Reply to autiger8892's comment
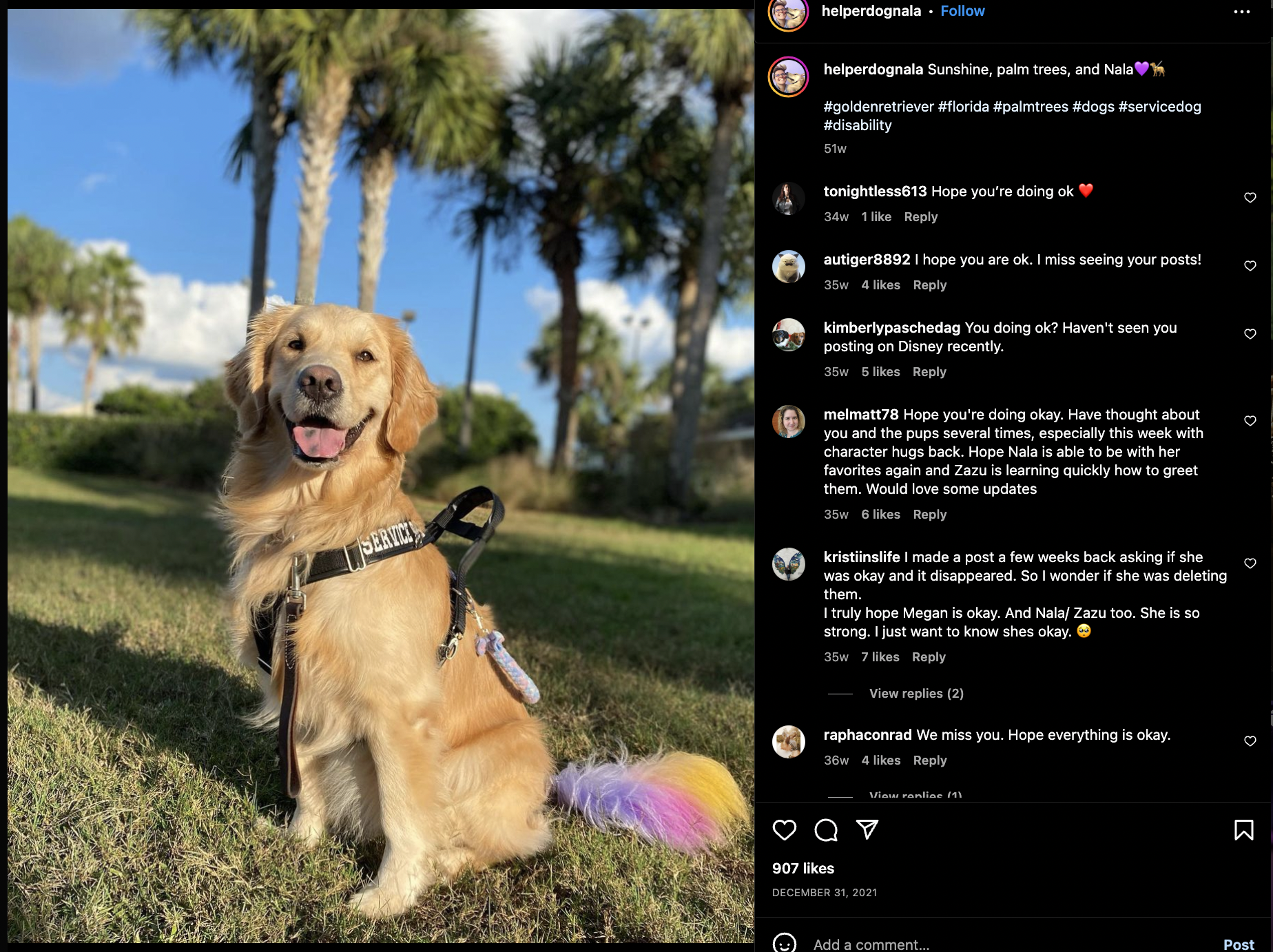Image resolution: width=1273 pixels, height=952 pixels. point(930,285)
